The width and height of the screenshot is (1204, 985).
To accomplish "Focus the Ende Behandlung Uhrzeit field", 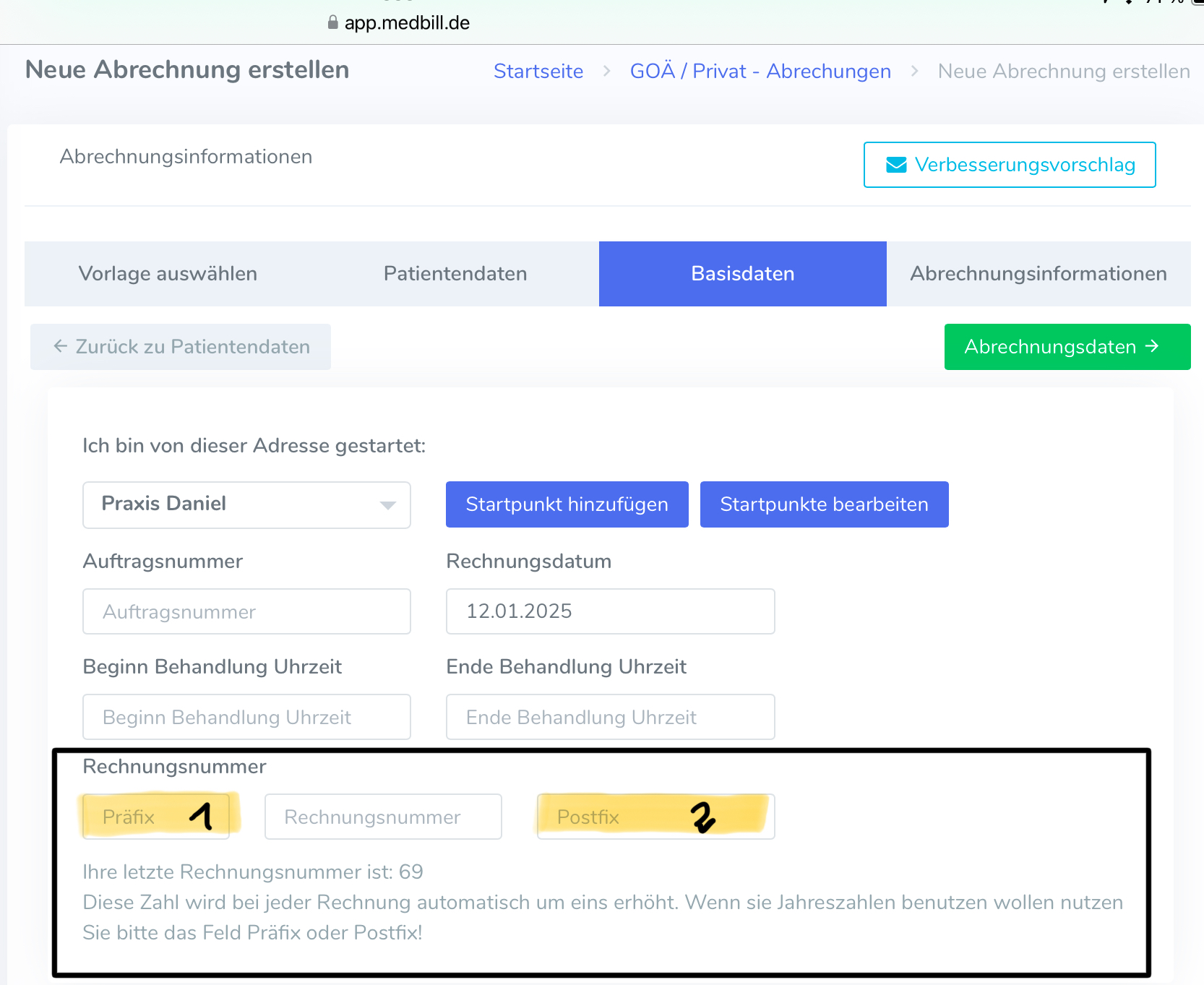I will (x=610, y=717).
